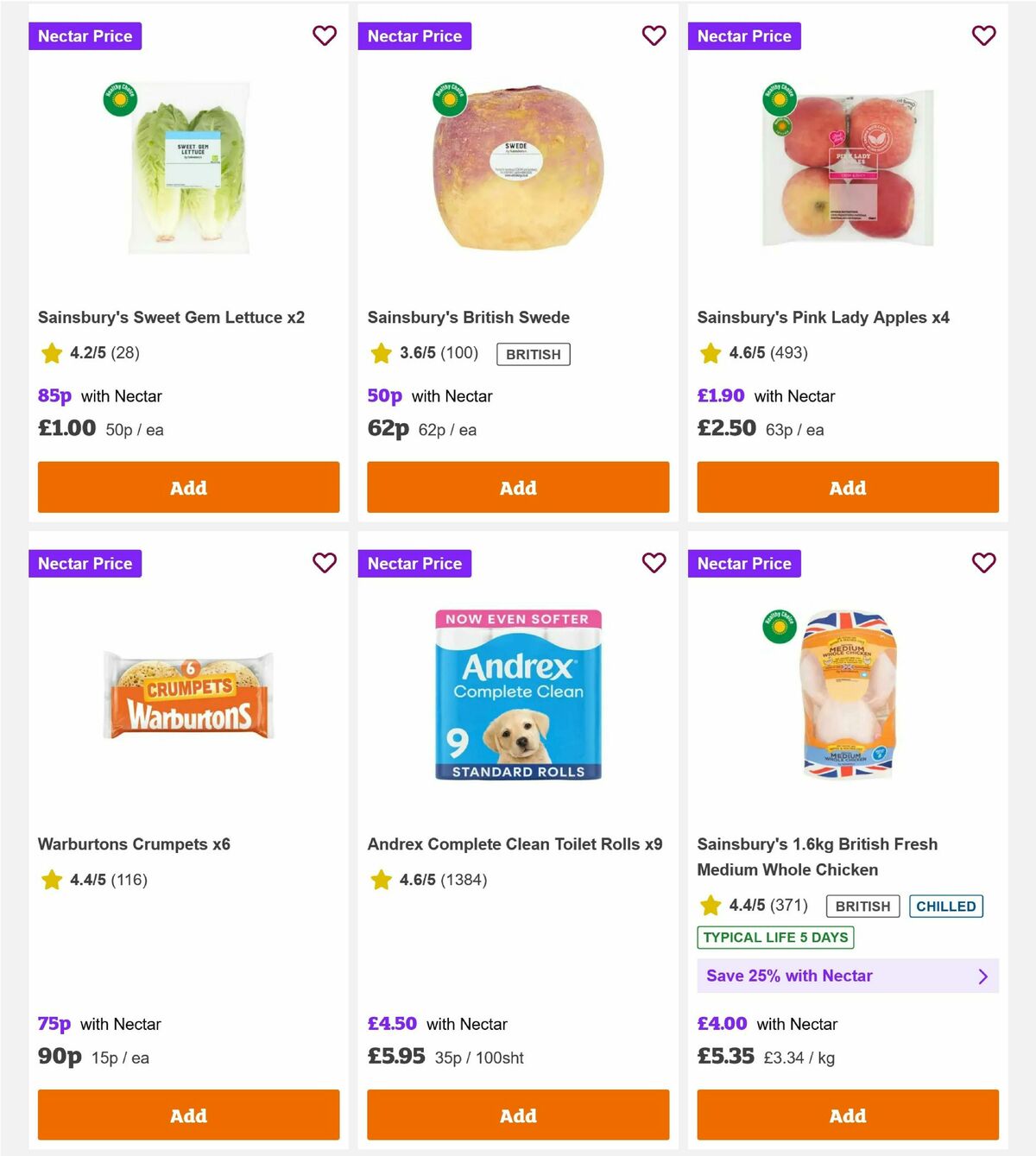Expand the Save 25% with Nectar offer

click(x=848, y=976)
